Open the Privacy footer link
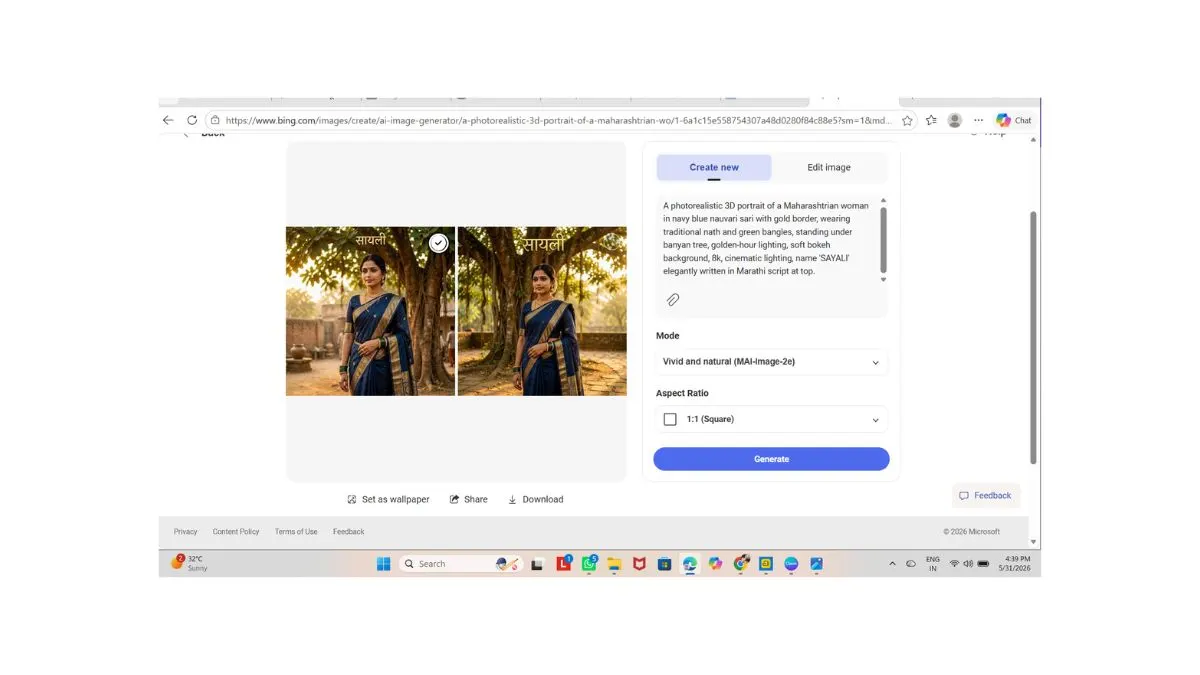Viewport: 1200px width, 675px height. 186,532
